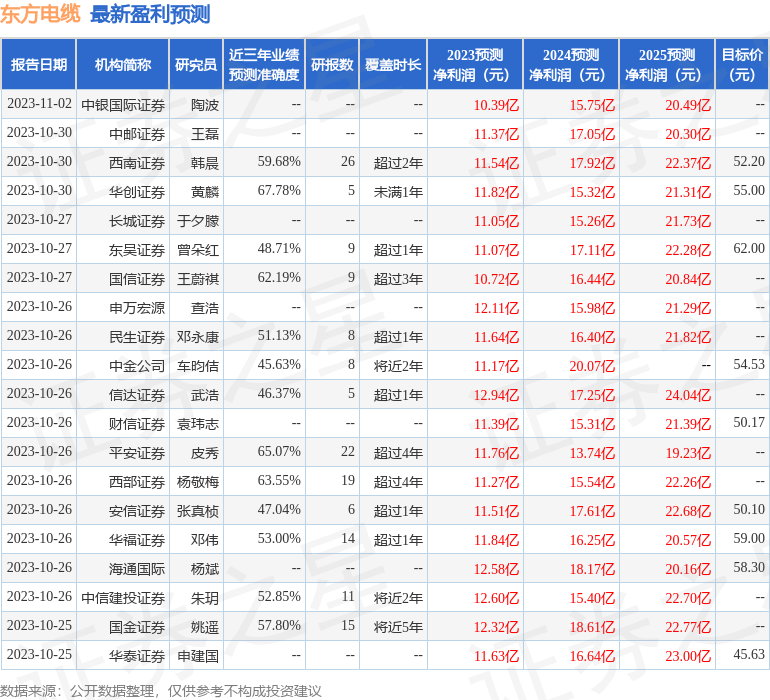Select the 报告日期 column header

39,64
